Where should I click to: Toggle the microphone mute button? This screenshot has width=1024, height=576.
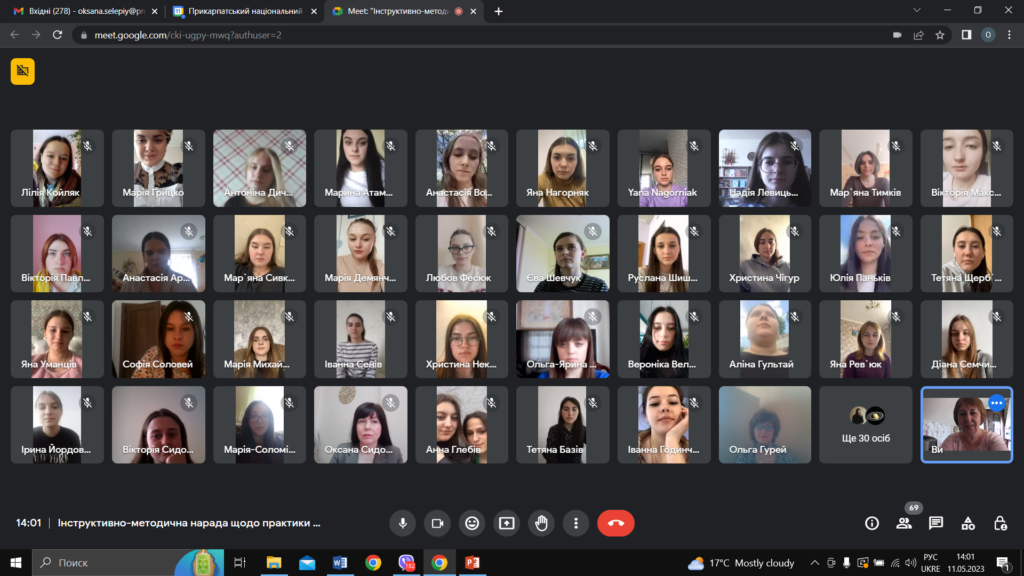[x=403, y=523]
